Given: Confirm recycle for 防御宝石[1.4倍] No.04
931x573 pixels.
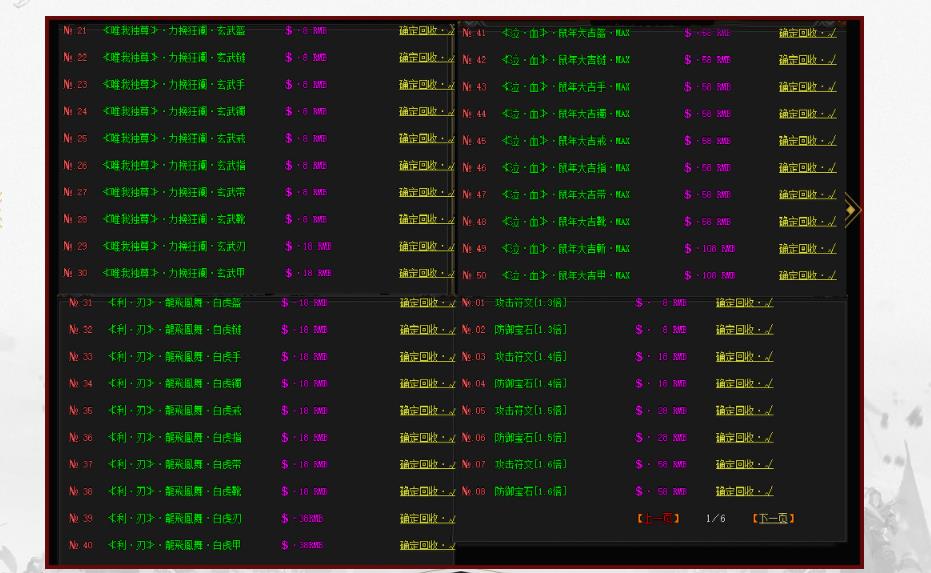Looking at the screenshot, I should click(744, 383).
